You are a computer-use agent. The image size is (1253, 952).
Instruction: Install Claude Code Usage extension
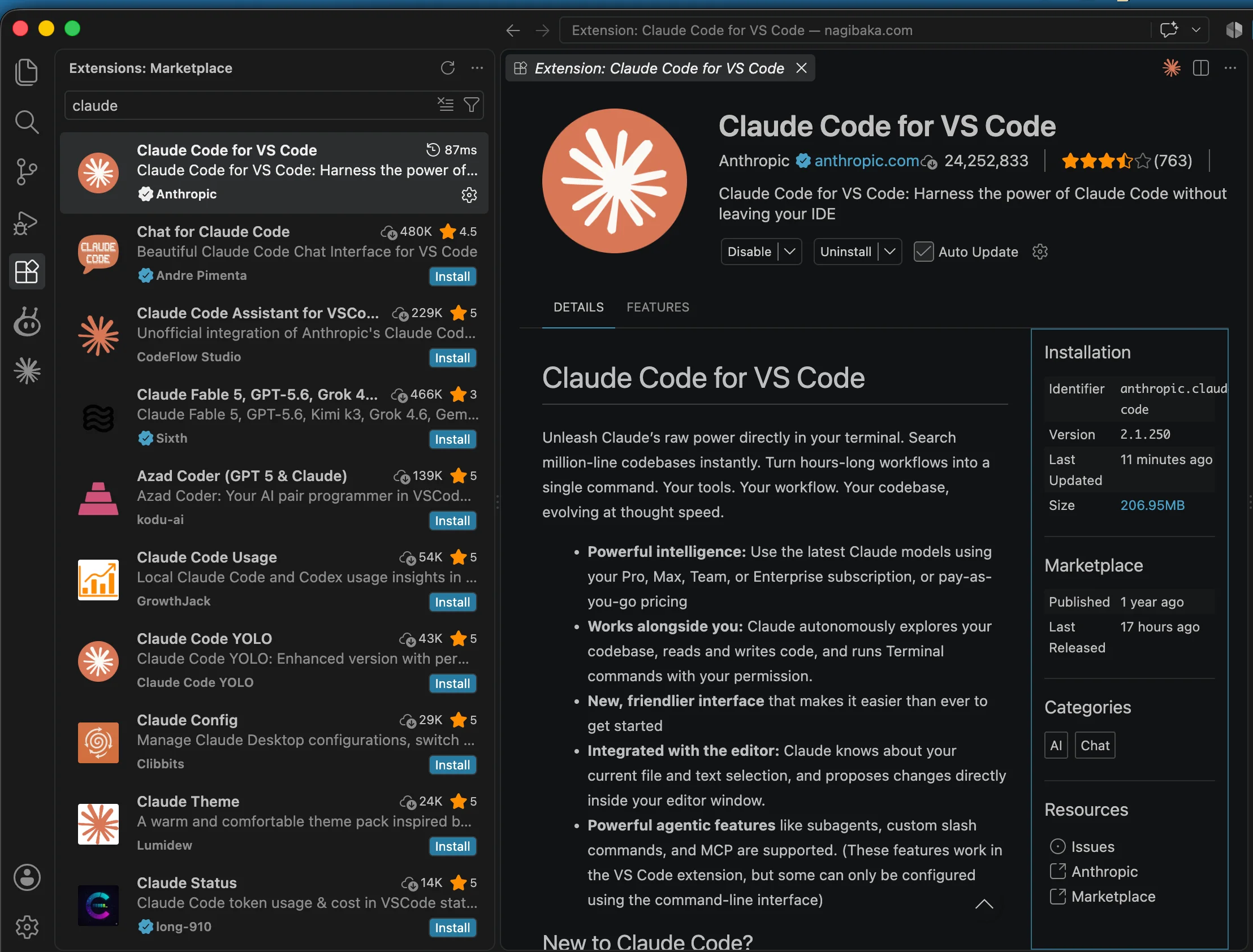click(x=452, y=603)
